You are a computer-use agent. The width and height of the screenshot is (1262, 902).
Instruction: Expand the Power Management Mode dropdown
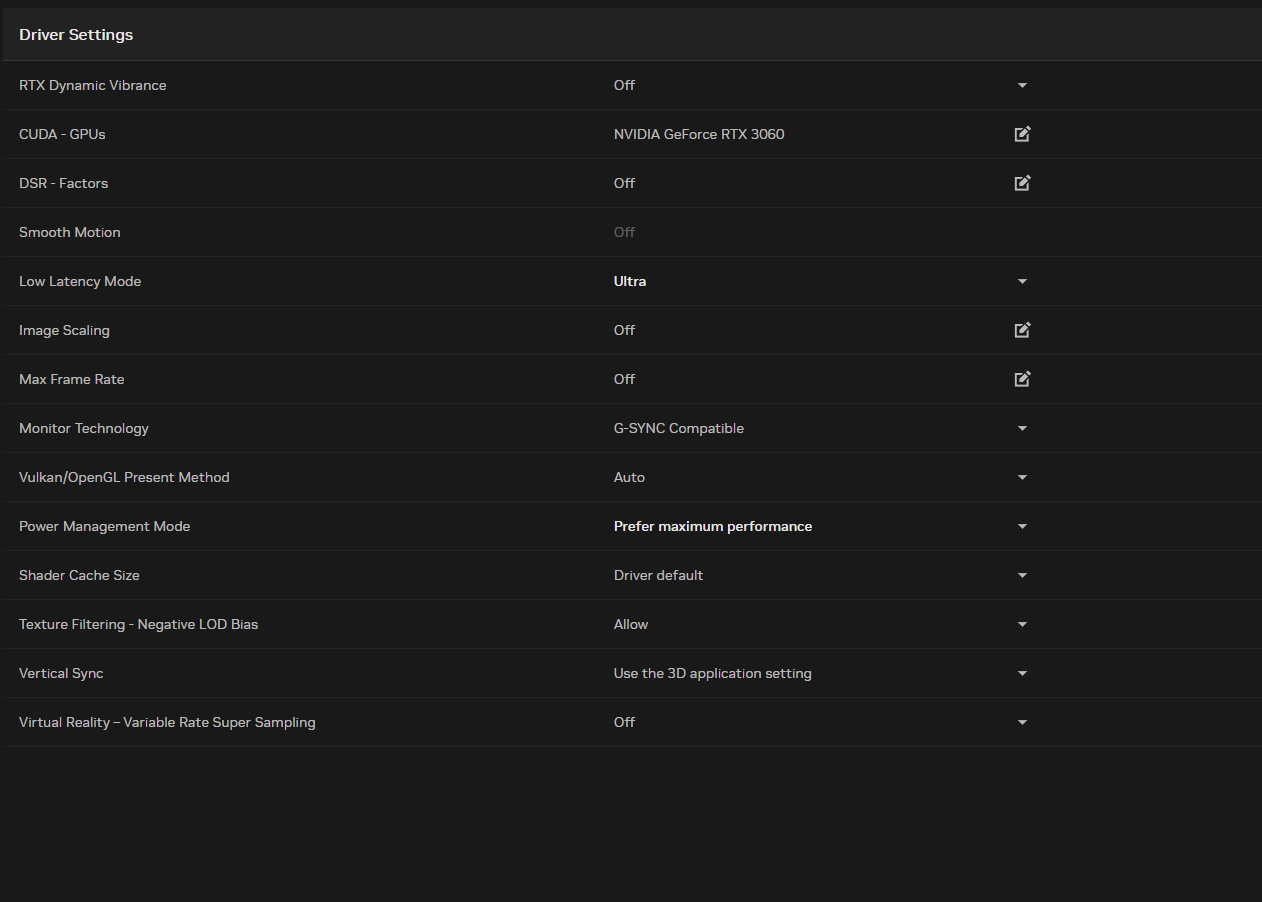1022,527
